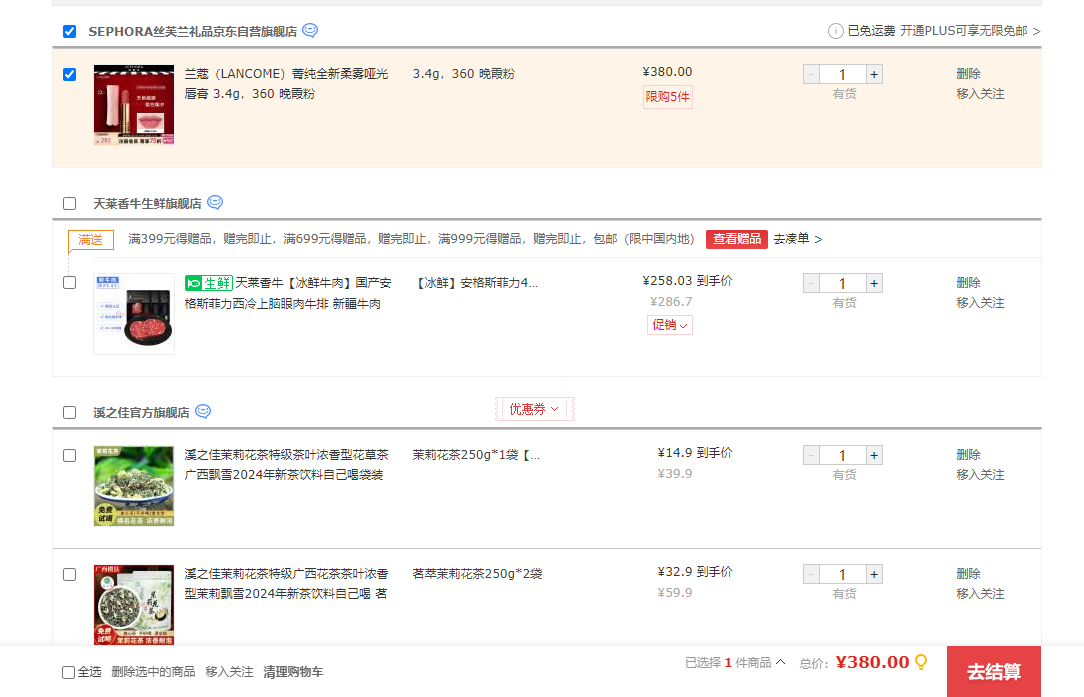Click the lightbulb icon beside total price

tap(922, 662)
